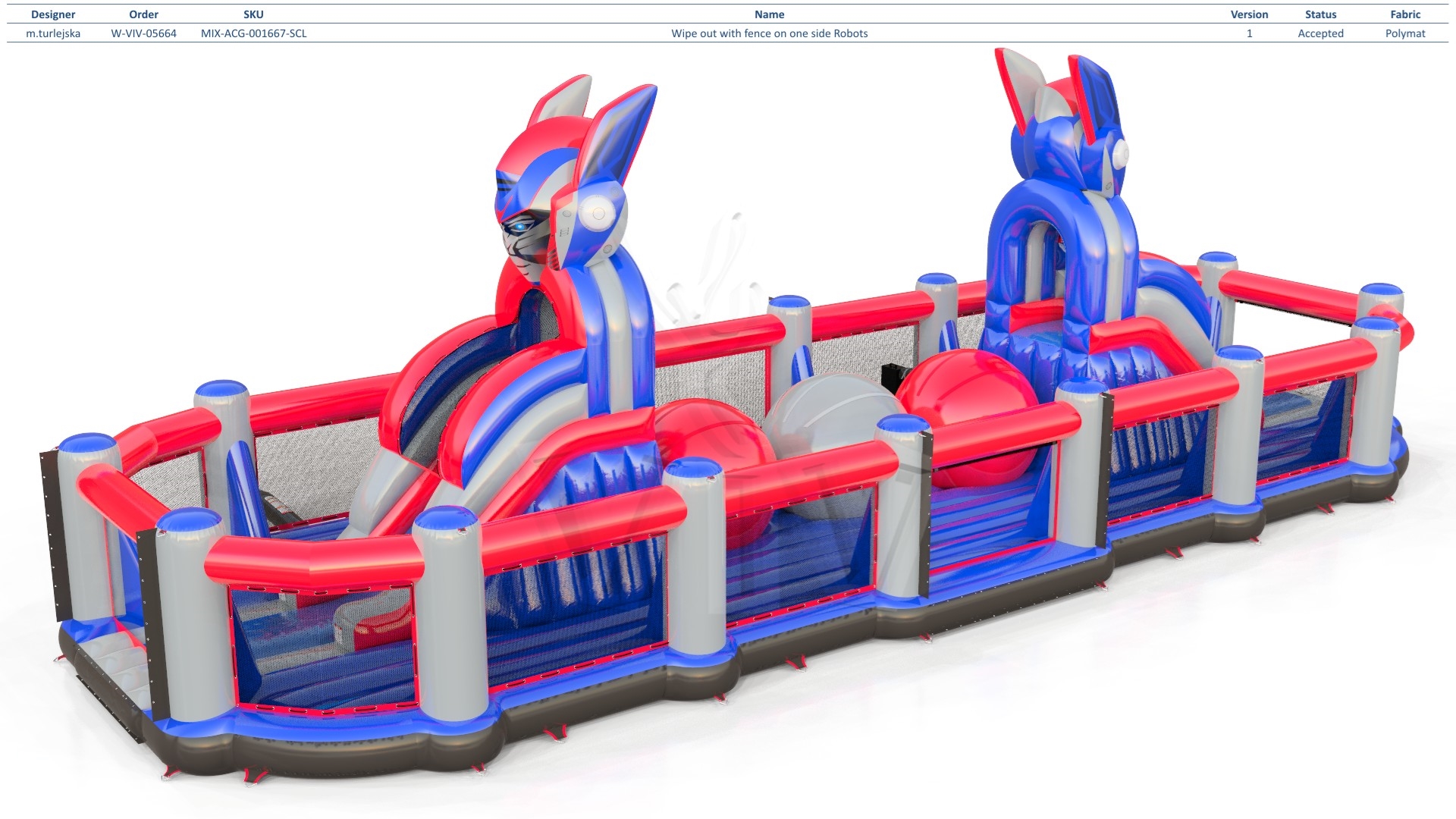Click the product name 'Wipe out with fence on one side Robots'
This screenshot has width=1456, height=819.
click(x=769, y=33)
